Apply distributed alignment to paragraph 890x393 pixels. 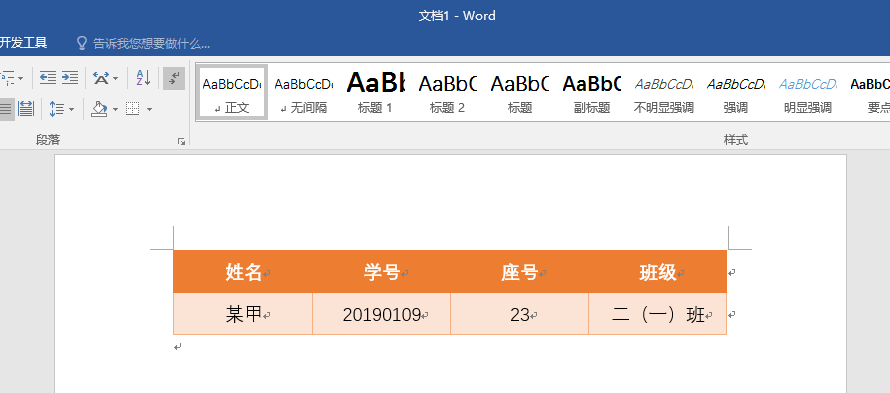tap(26, 108)
